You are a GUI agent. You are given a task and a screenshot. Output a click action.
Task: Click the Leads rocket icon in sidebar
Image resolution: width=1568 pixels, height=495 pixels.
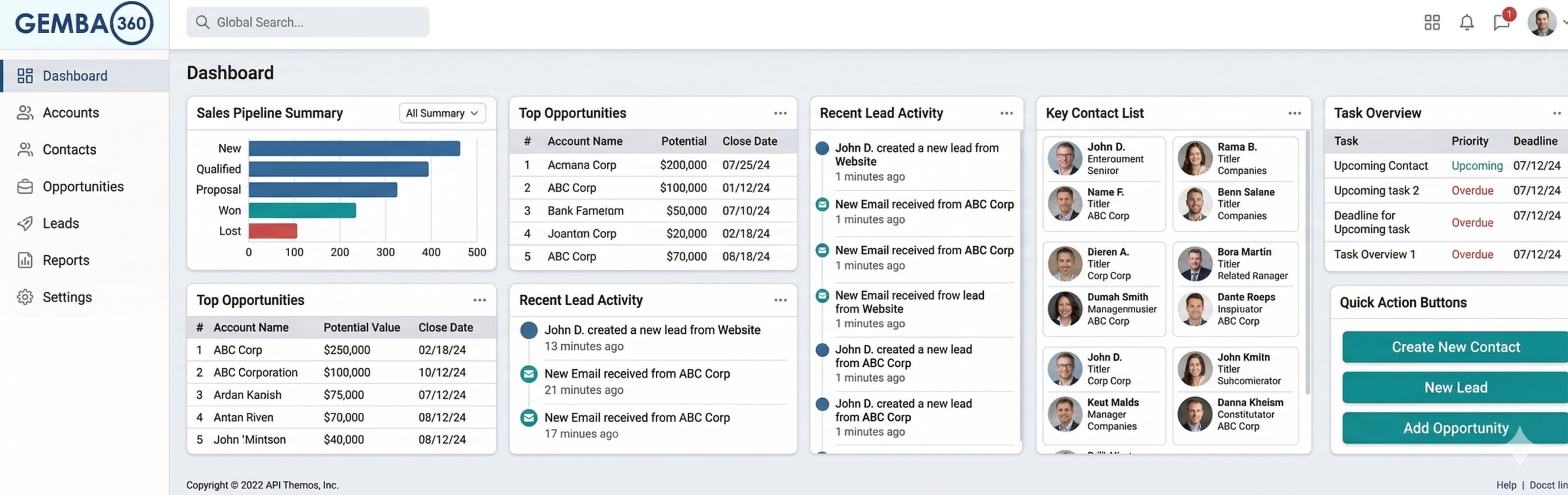coord(25,224)
